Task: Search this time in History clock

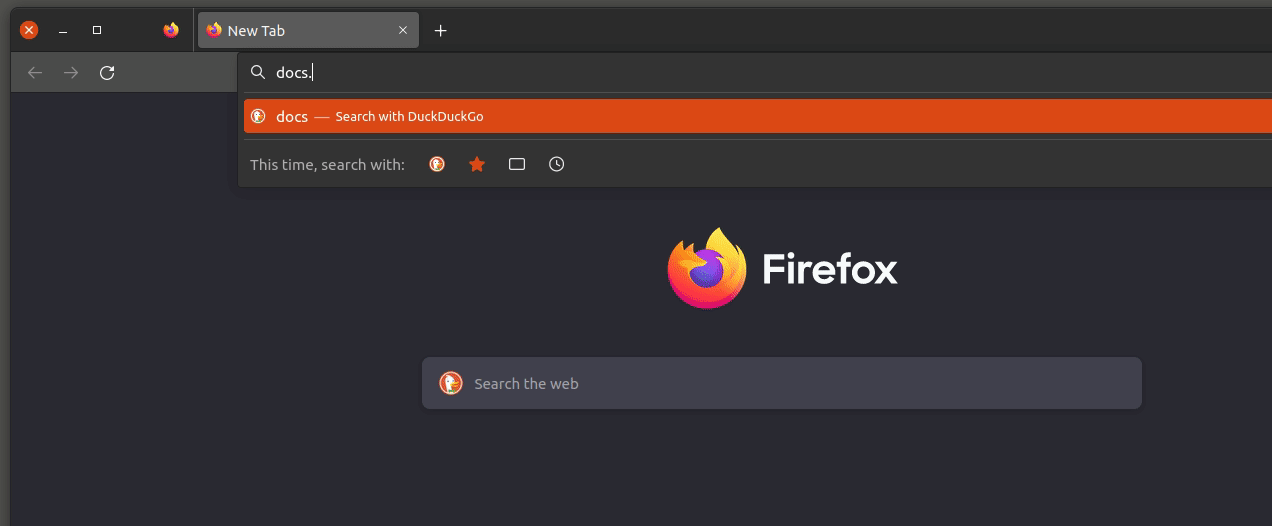Action: [557, 164]
